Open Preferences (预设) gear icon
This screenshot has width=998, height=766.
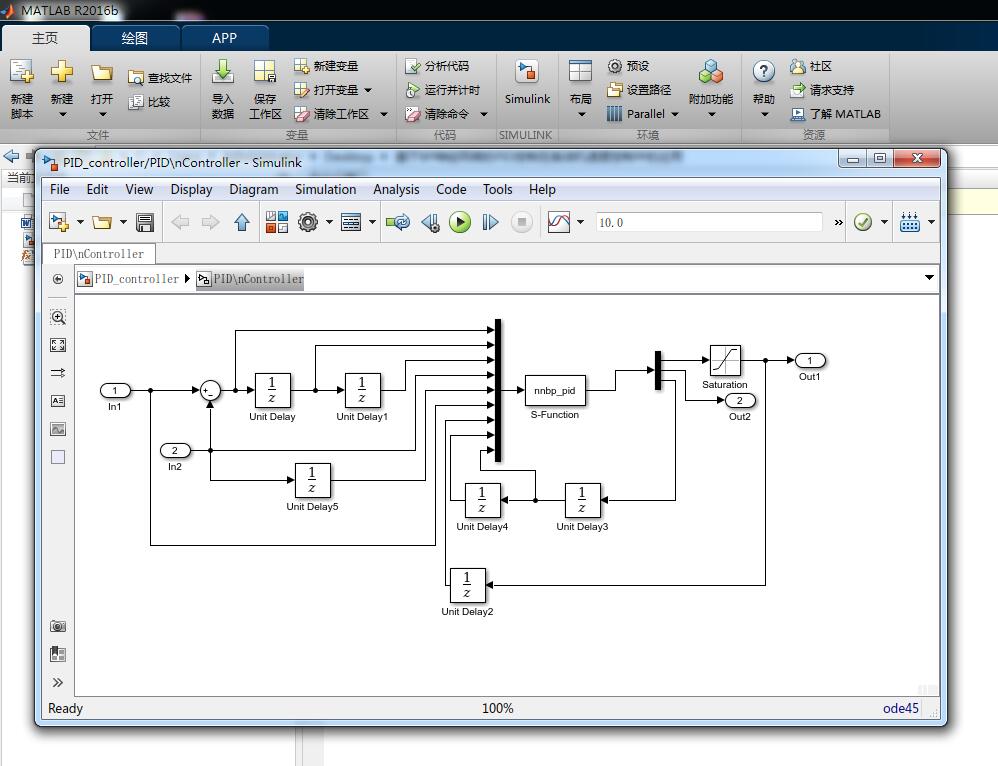pyautogui.click(x=615, y=66)
